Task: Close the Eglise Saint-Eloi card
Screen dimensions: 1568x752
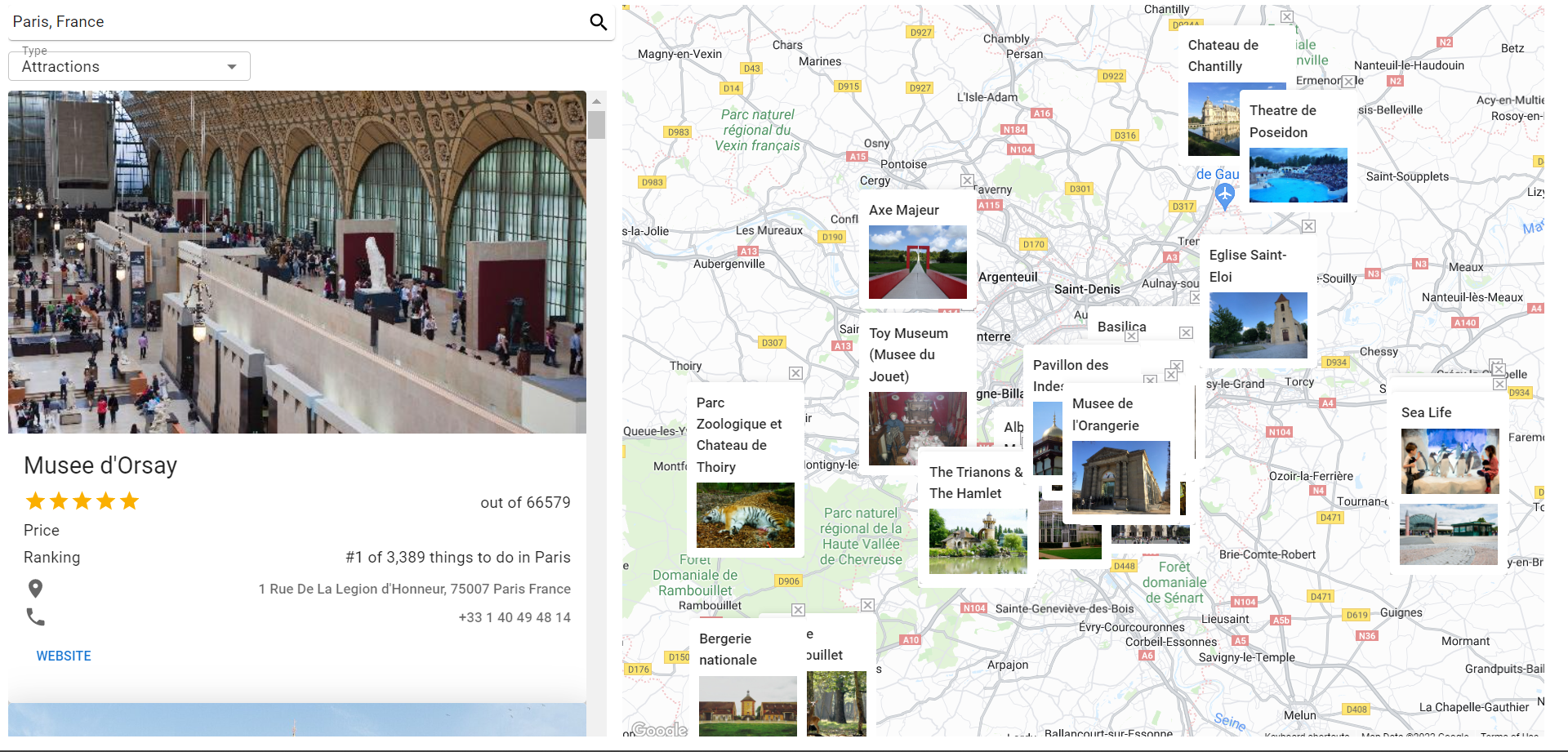Action: coord(1308,226)
